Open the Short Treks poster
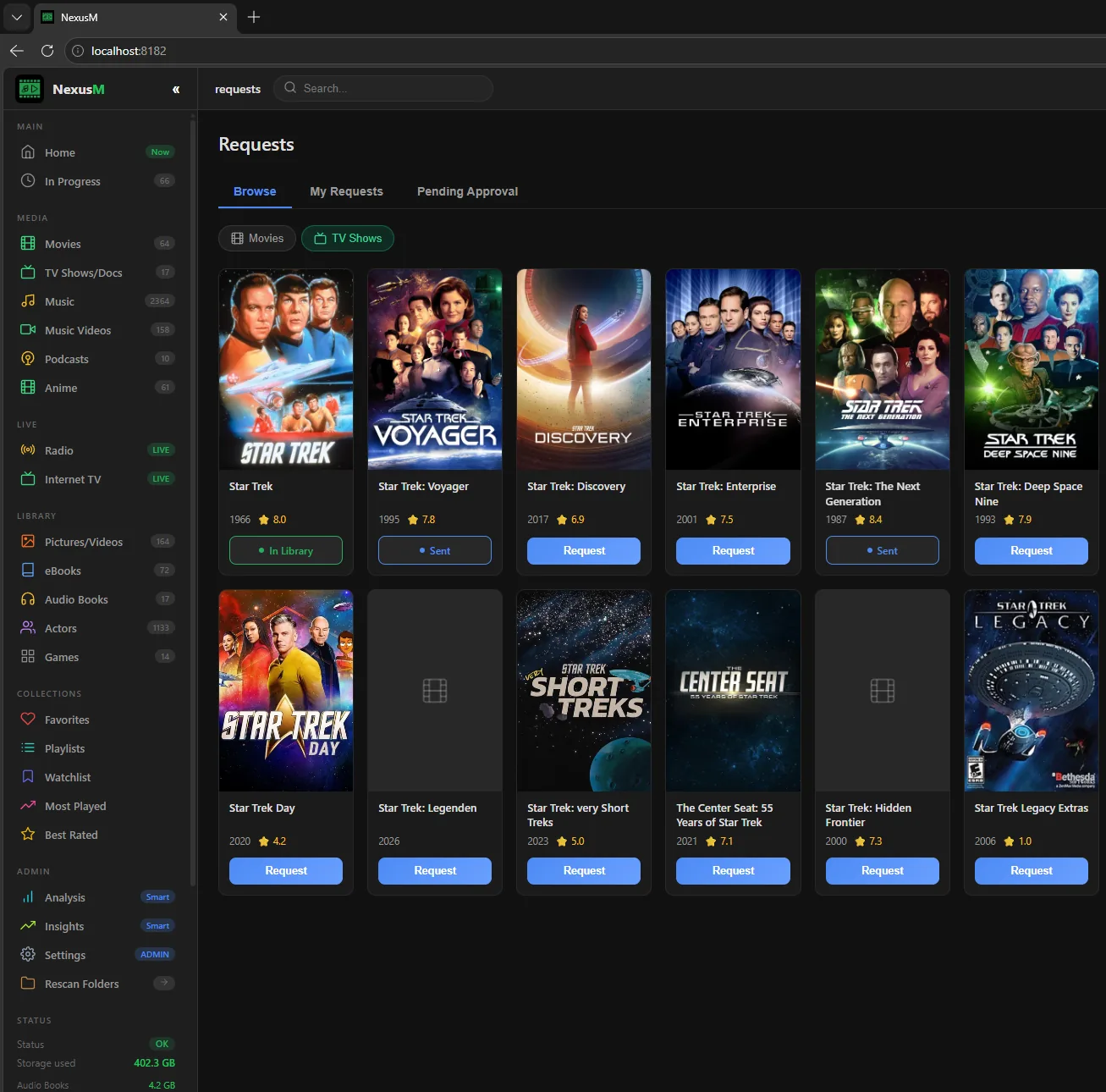Viewport: 1106px width, 1092px height. (x=584, y=691)
